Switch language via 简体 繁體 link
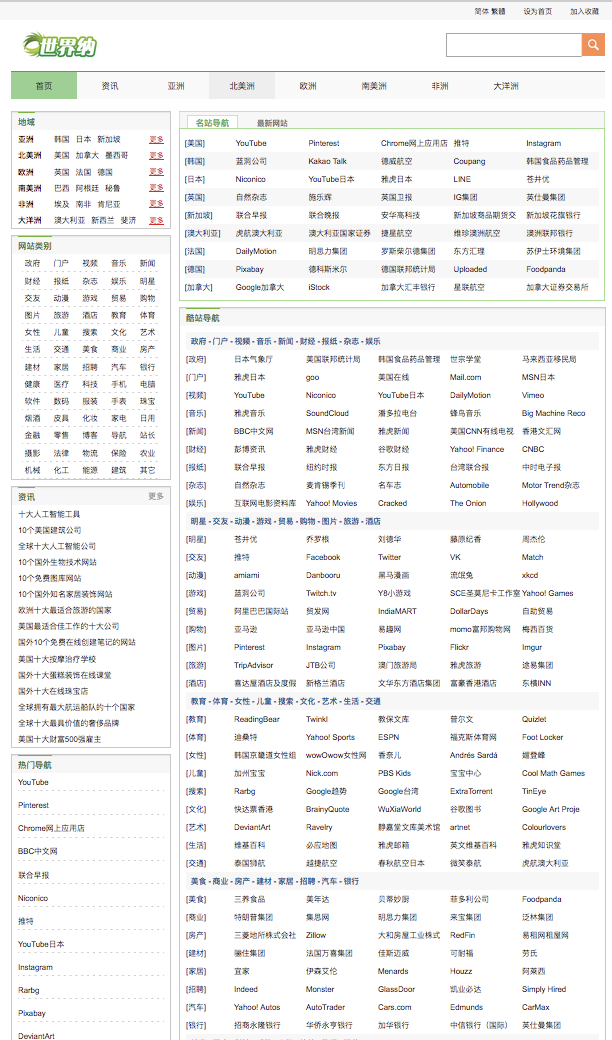This screenshot has width=612, height=1040. coord(490,11)
